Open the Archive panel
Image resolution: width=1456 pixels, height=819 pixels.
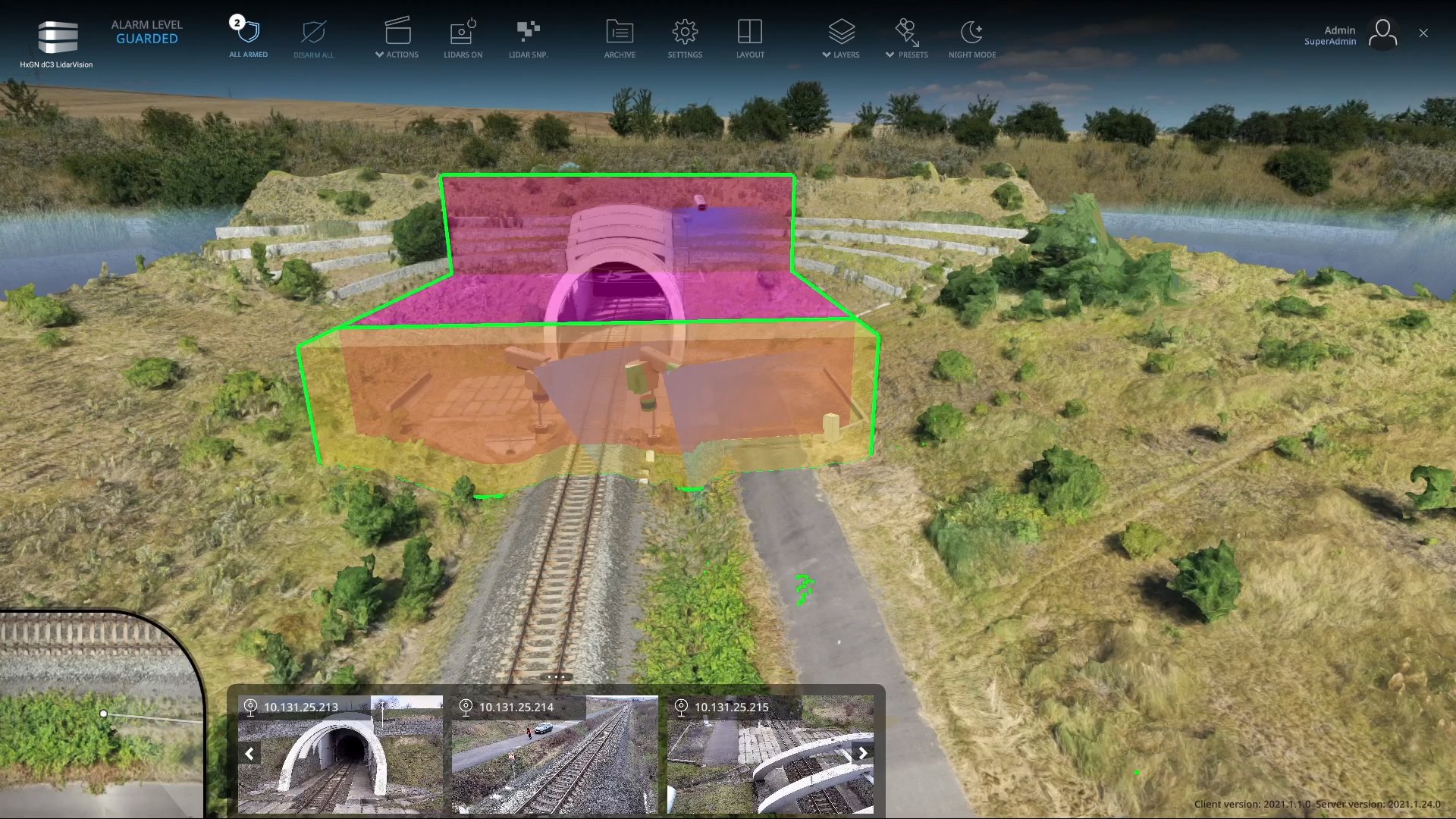pos(620,33)
